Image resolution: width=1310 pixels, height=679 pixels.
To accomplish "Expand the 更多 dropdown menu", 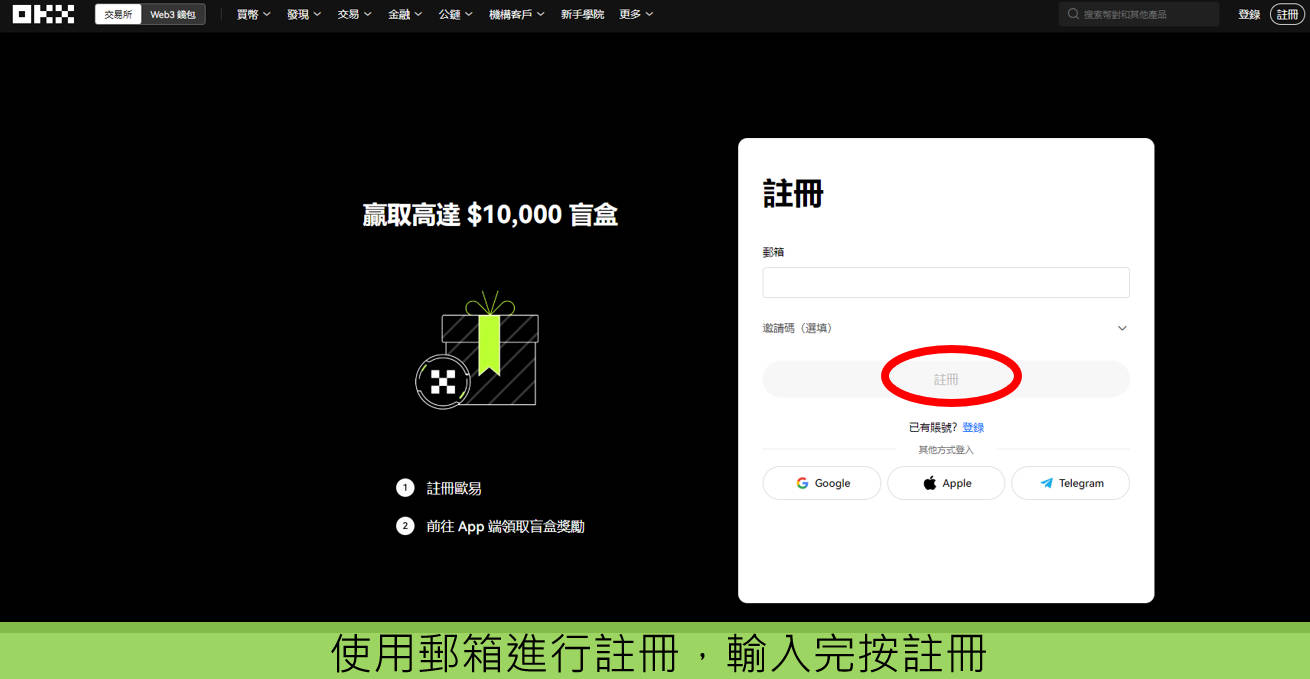I will pos(636,15).
